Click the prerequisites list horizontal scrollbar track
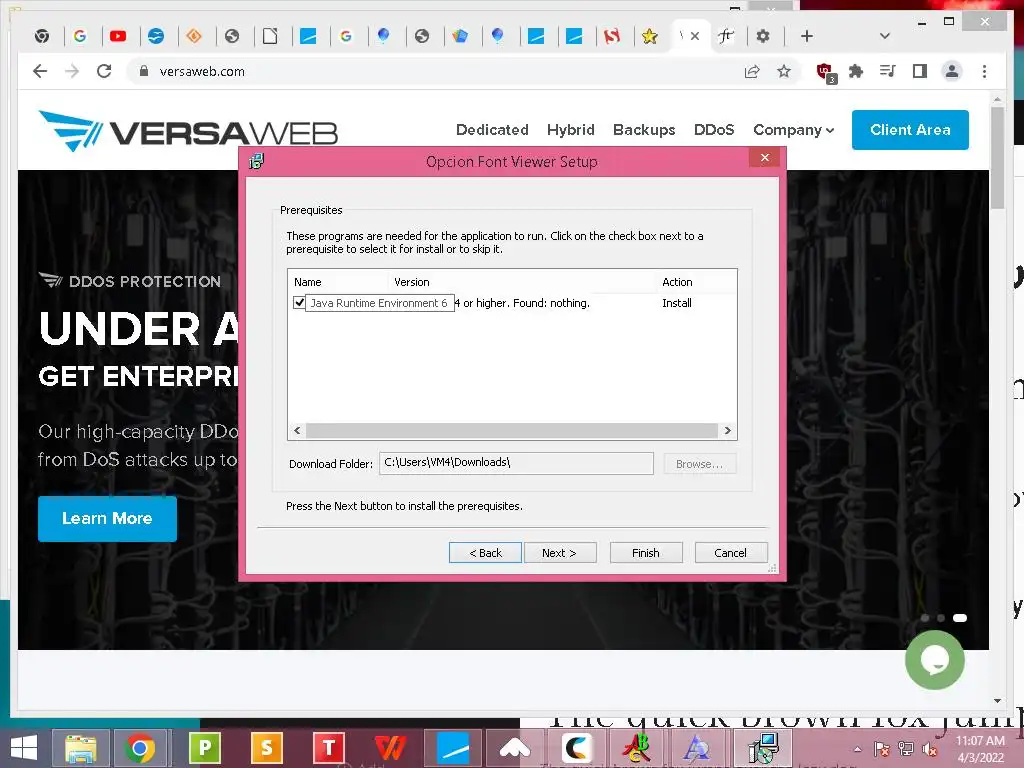The width and height of the screenshot is (1024, 768). pos(512,430)
